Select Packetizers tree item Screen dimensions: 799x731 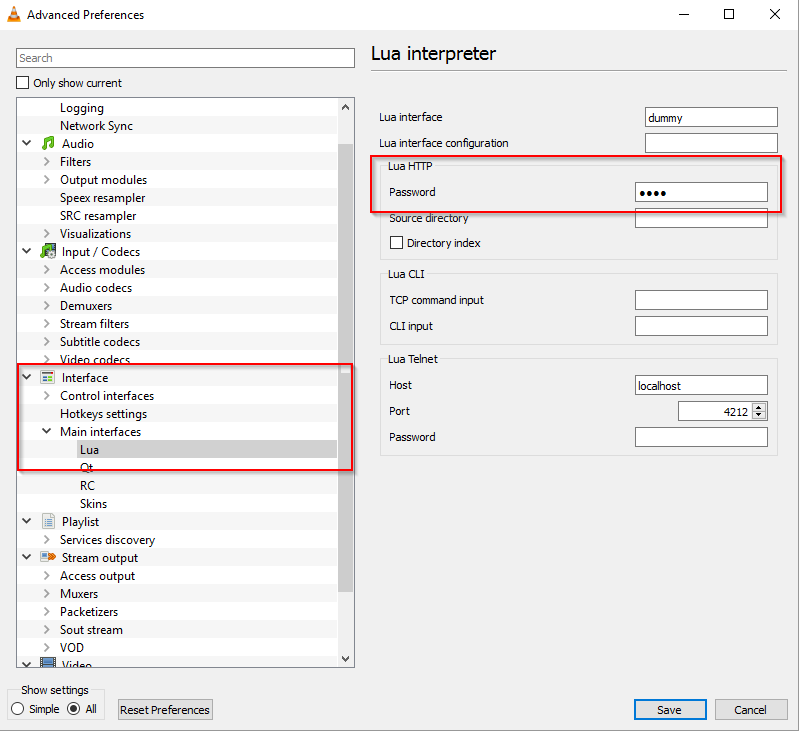(89, 612)
